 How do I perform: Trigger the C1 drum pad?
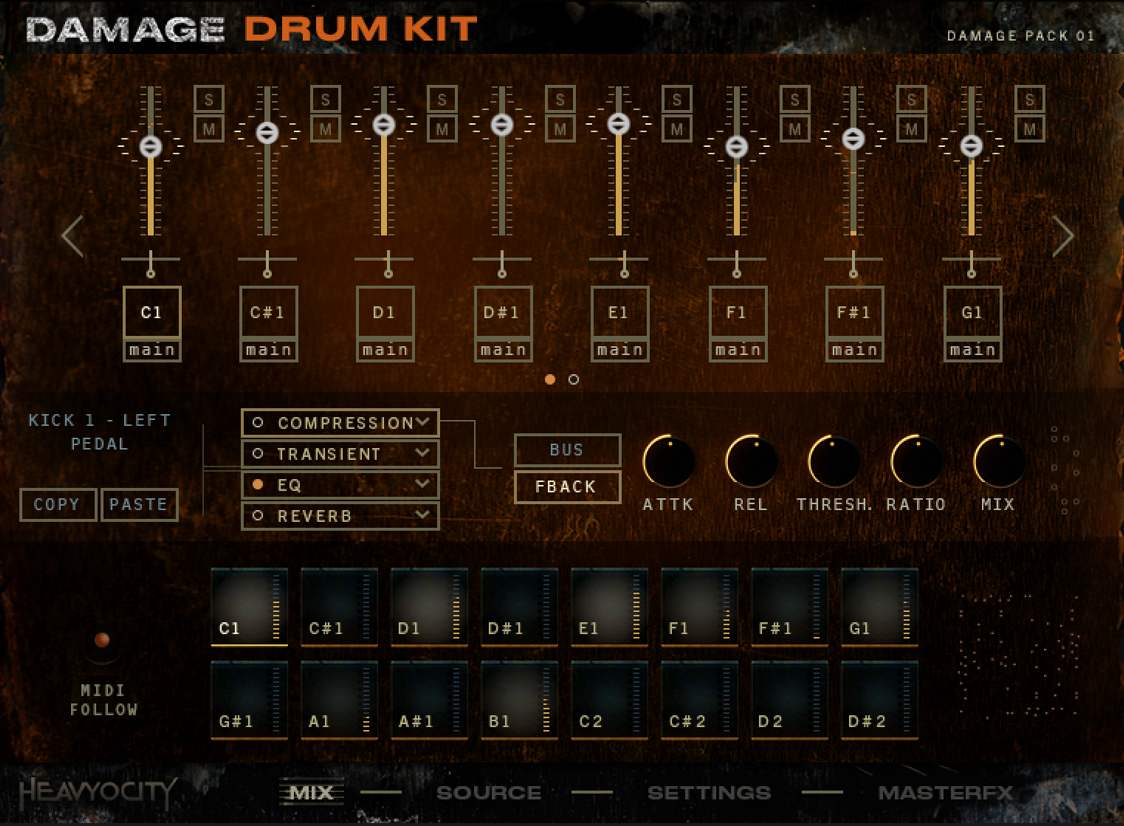247,607
